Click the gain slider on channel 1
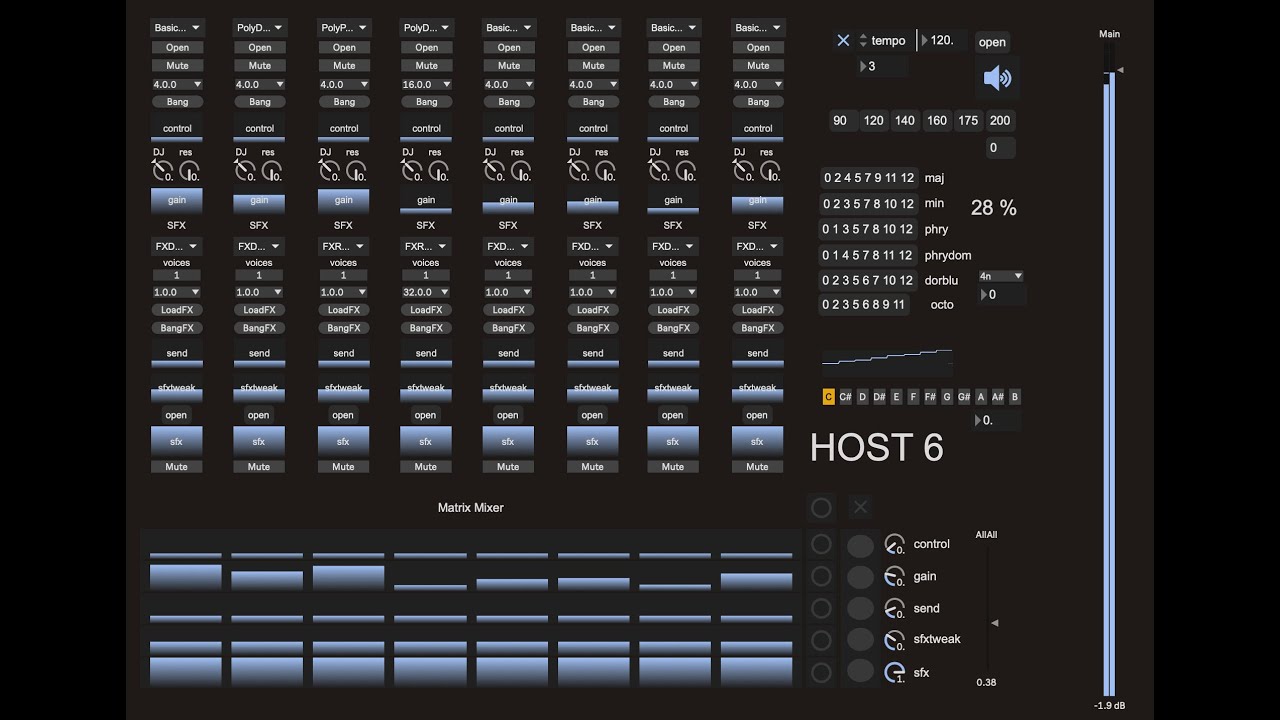 click(177, 200)
